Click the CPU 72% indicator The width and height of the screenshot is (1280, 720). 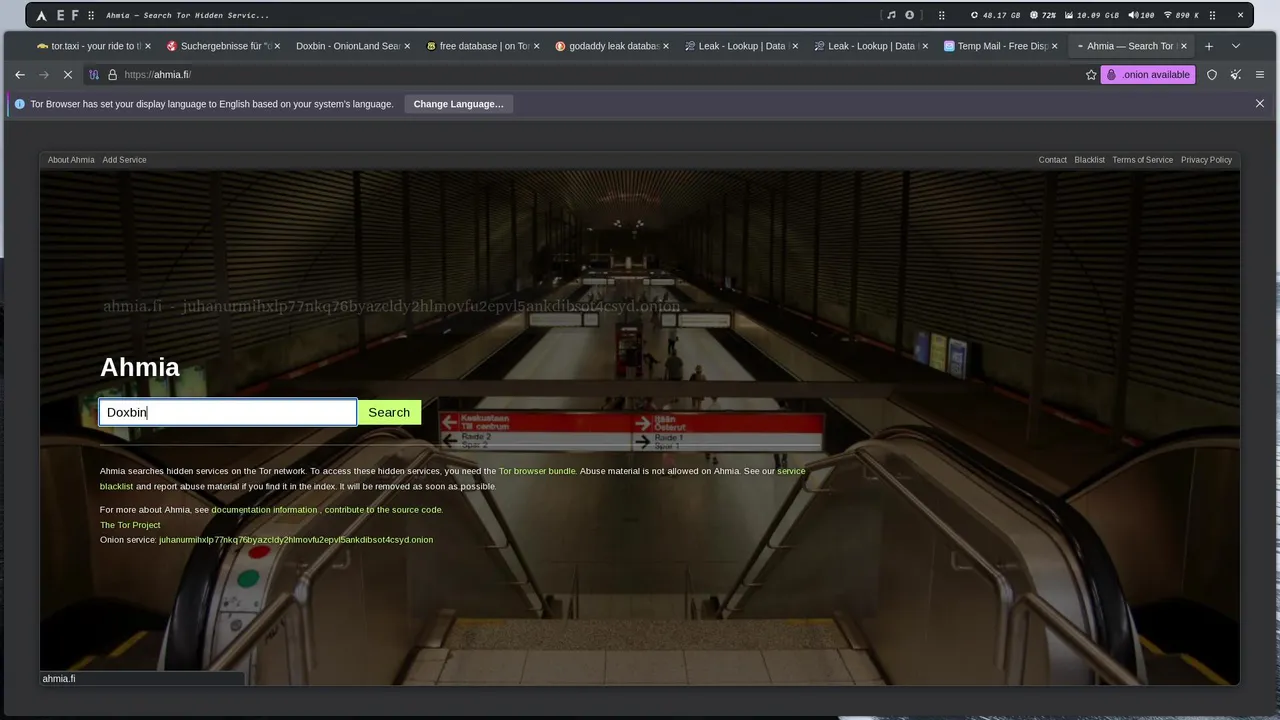pos(1043,15)
